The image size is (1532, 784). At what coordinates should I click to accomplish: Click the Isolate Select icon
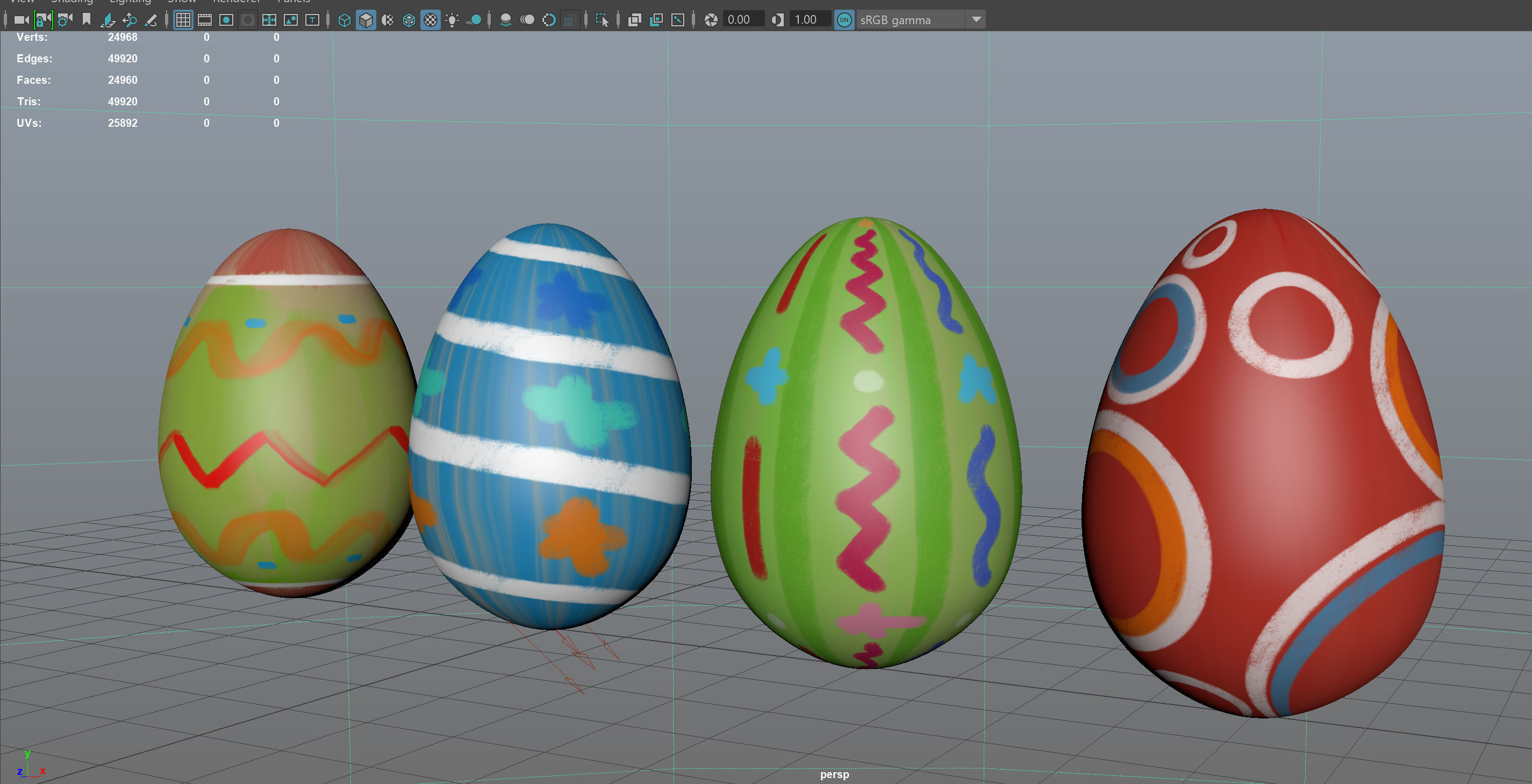pyautogui.click(x=603, y=20)
